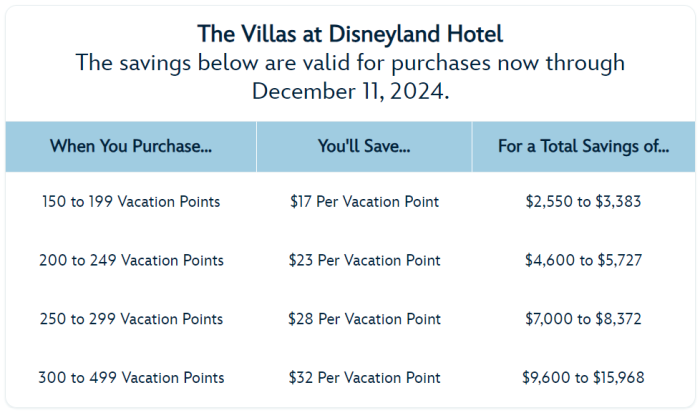
Task: Click the $23 Per Vacation Point cell
Action: click(x=364, y=260)
